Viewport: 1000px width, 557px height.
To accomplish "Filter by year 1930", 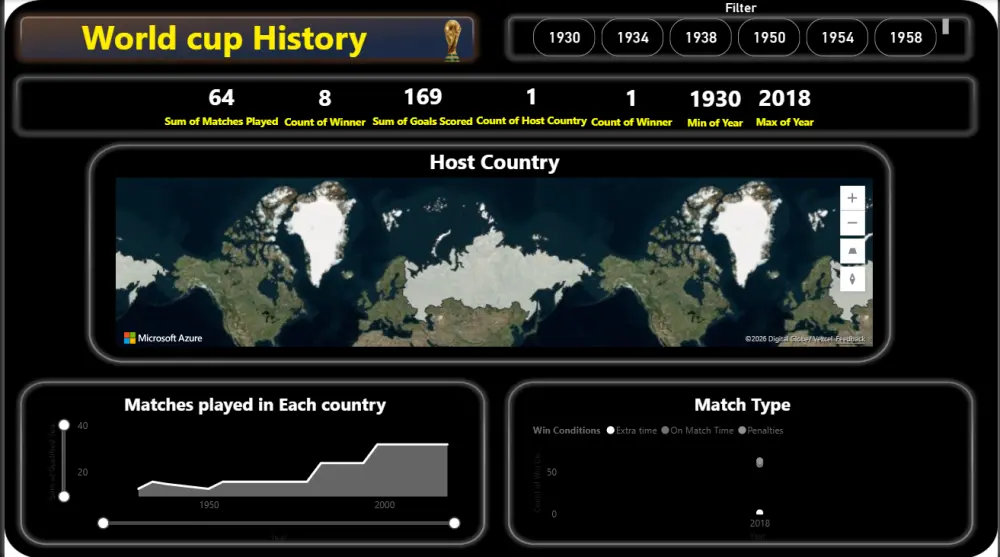I will (x=564, y=38).
